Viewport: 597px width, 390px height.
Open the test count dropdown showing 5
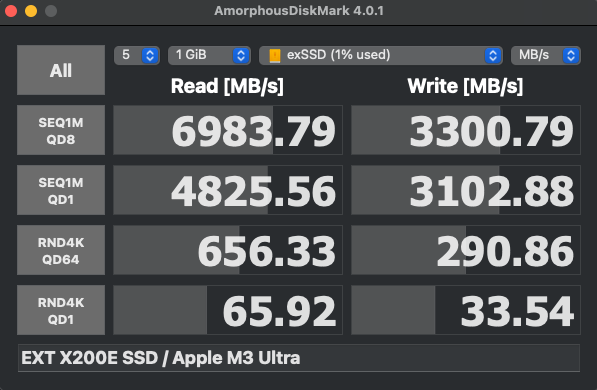pos(137,56)
